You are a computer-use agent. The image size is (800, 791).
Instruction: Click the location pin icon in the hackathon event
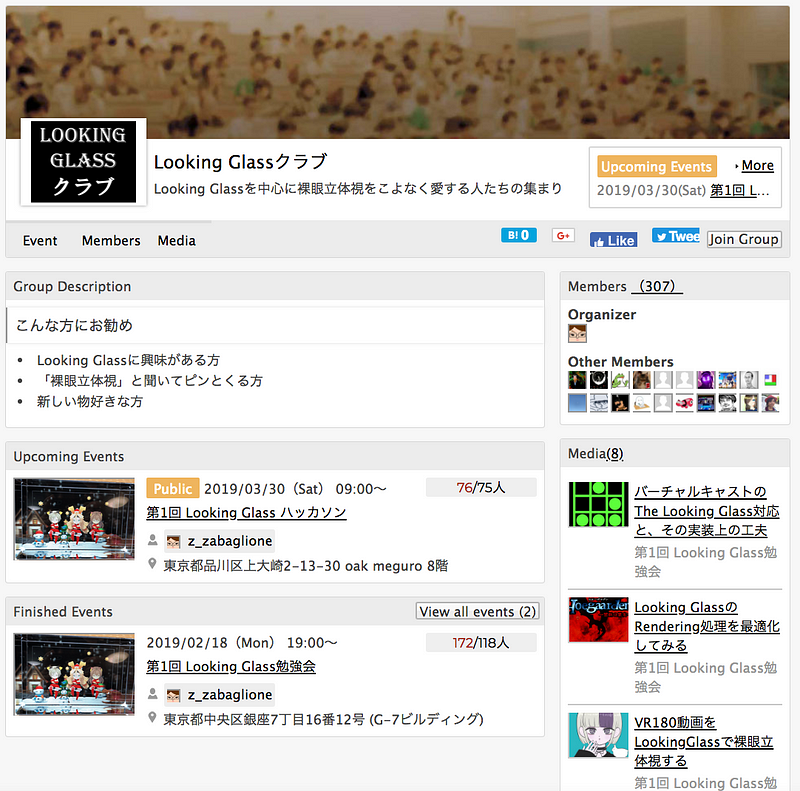(152, 564)
